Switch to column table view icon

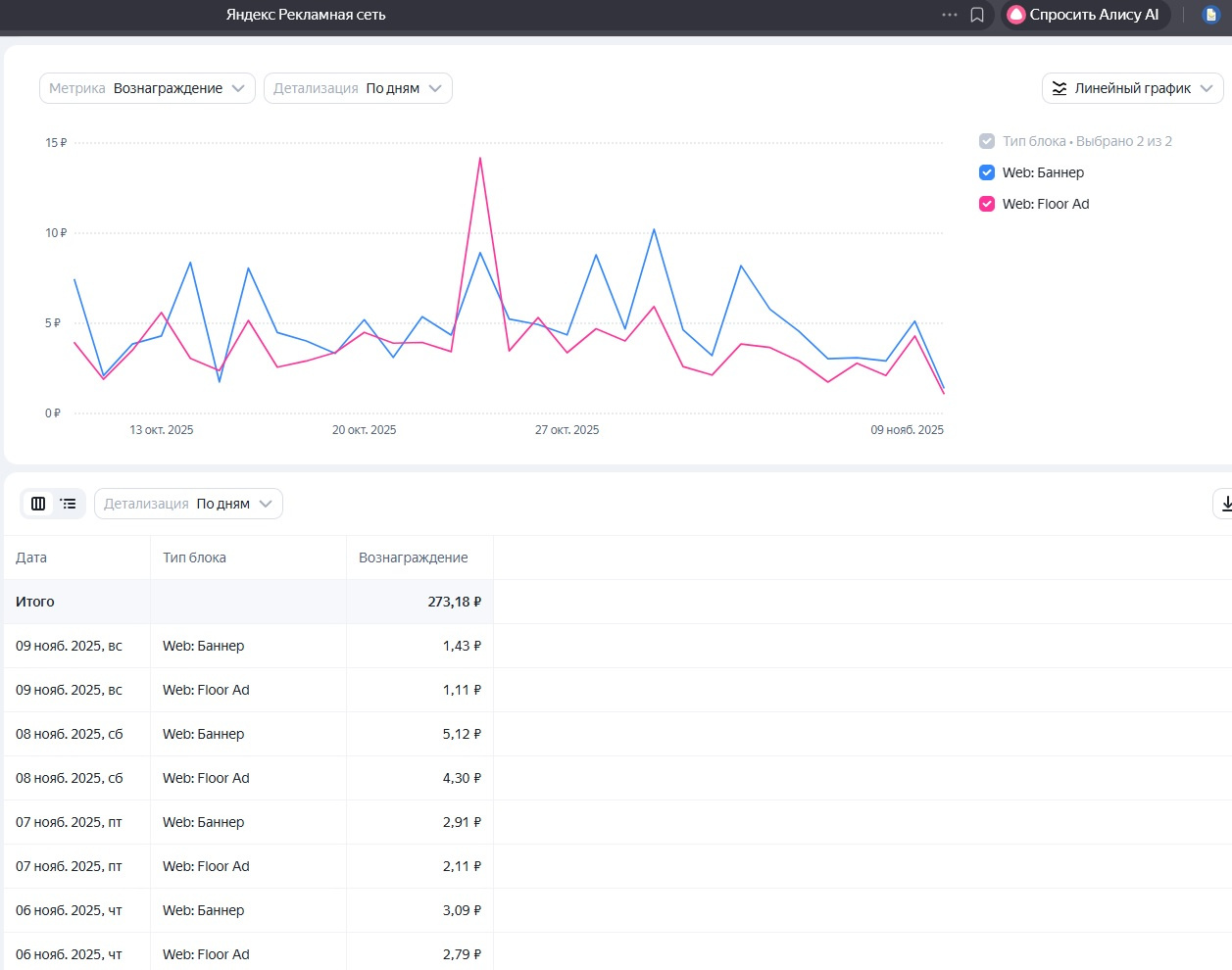click(38, 504)
